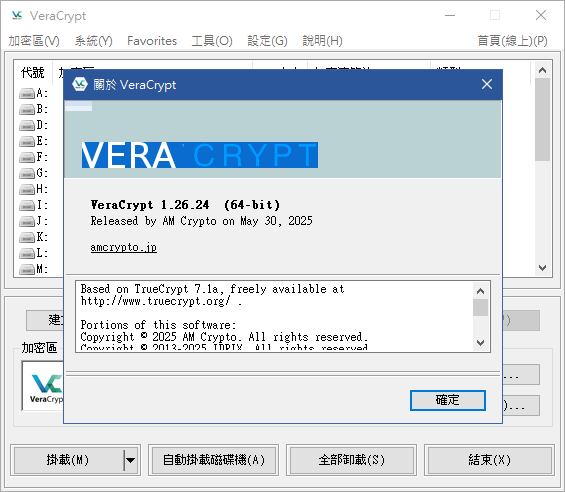This screenshot has width=565, height=492.
Task: Click drive icon for E: row
Action: tap(27, 141)
